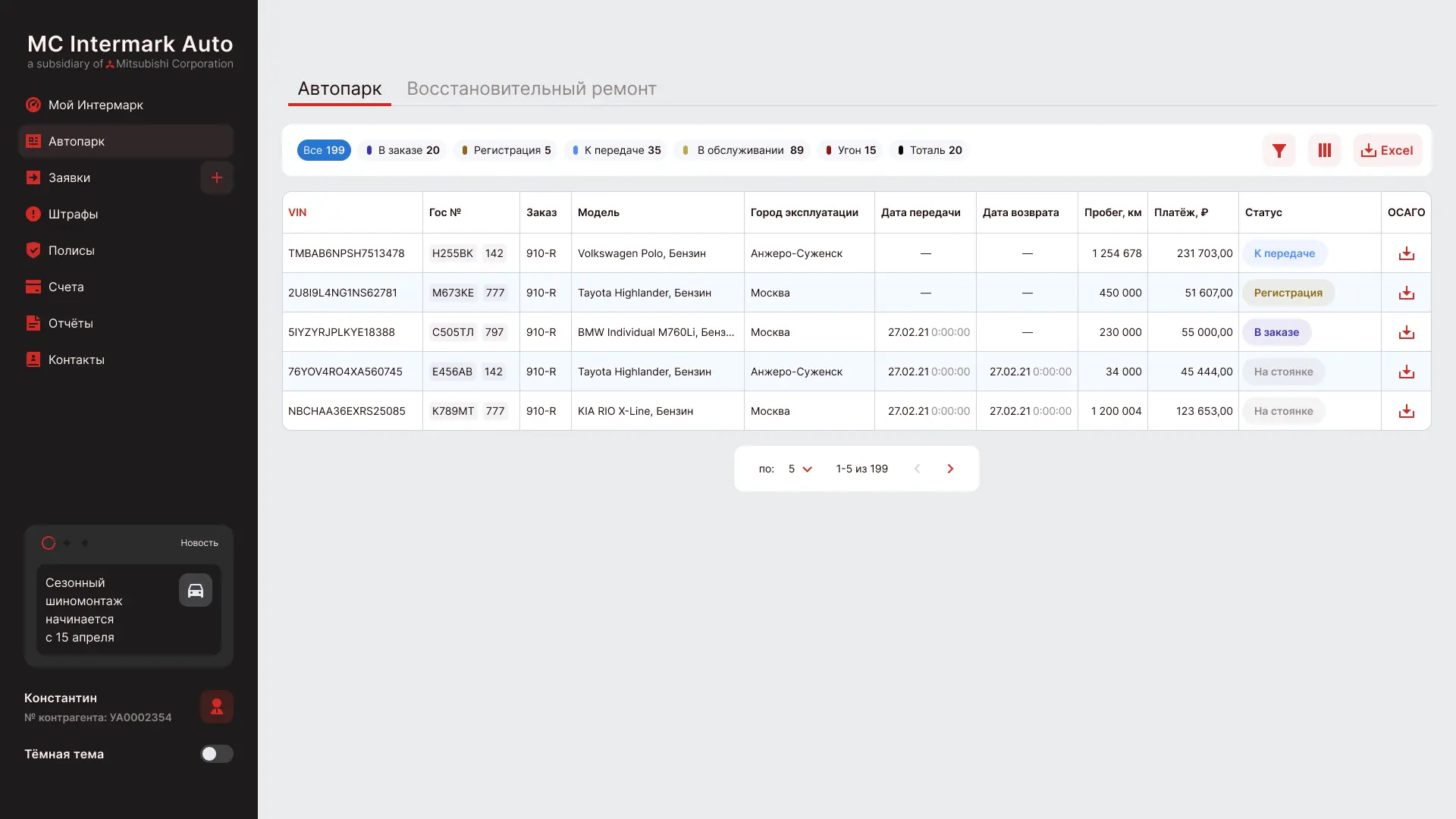Click Регистрация status badge in table
The image size is (1456, 819).
click(x=1288, y=293)
